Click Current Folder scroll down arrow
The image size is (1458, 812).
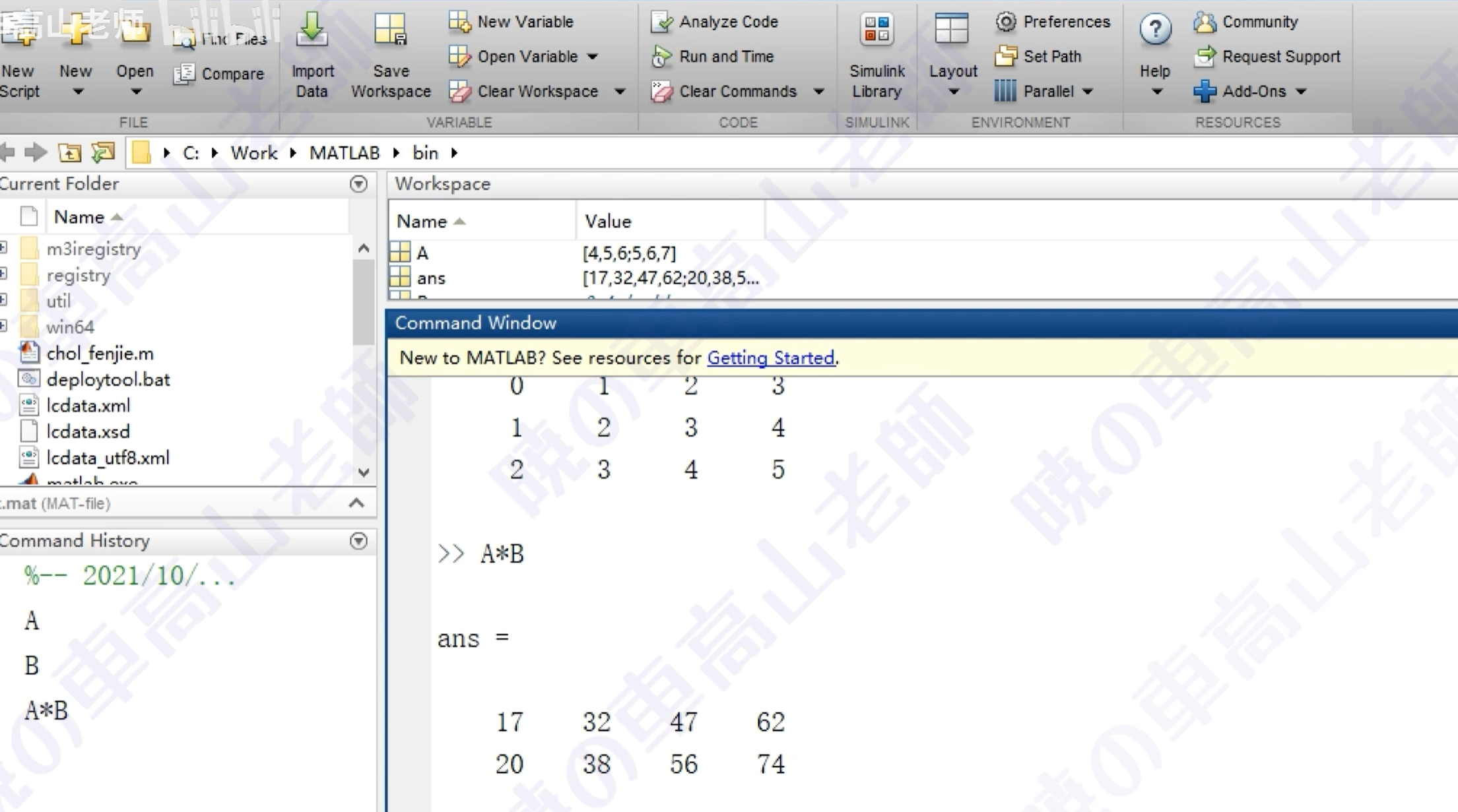tap(363, 472)
